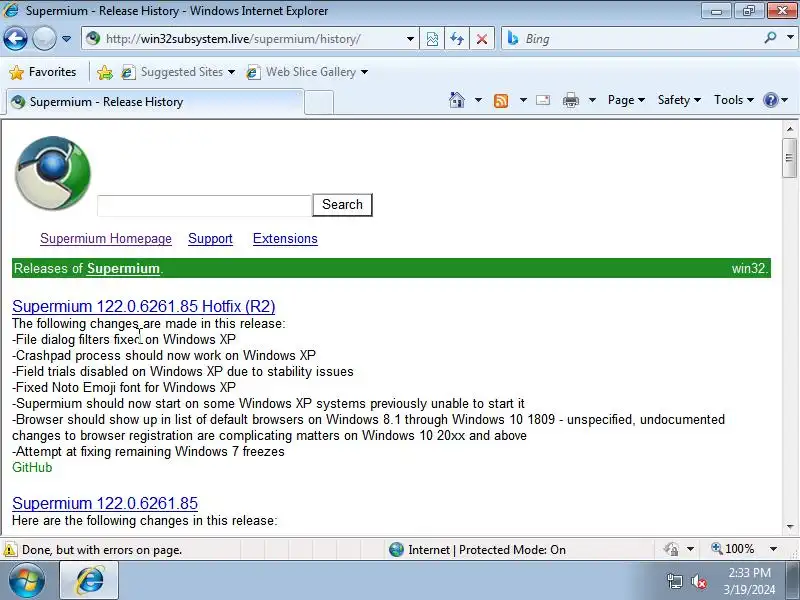
Task: Click text '-Fixed Noto Emoji font for Windows XP'
Action: point(124,388)
